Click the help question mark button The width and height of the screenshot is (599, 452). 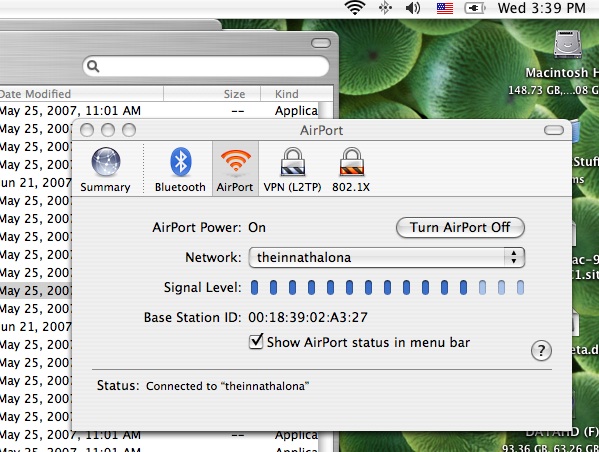(541, 350)
